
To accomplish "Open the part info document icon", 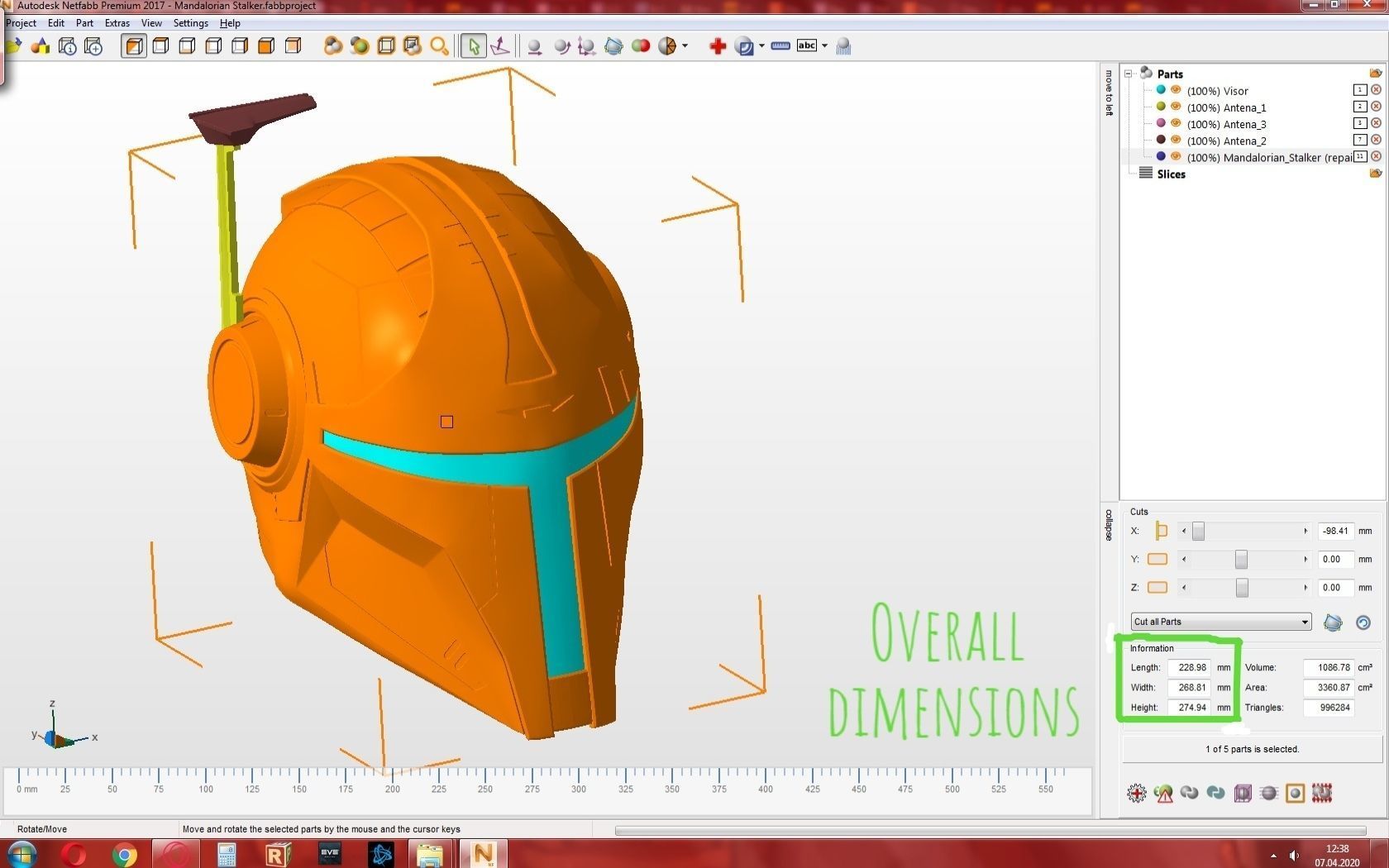I will coord(67,46).
